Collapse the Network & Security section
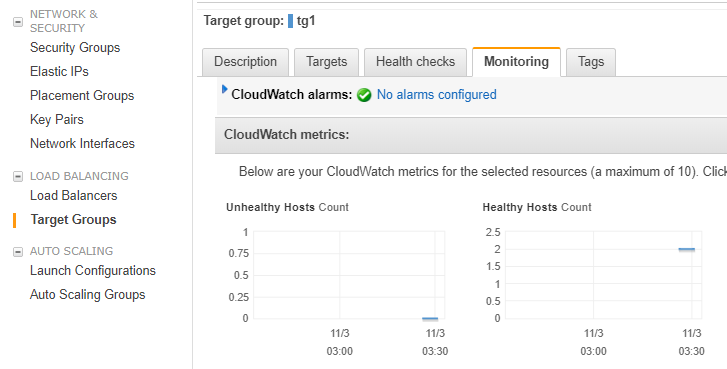The image size is (727, 369). coord(18,22)
